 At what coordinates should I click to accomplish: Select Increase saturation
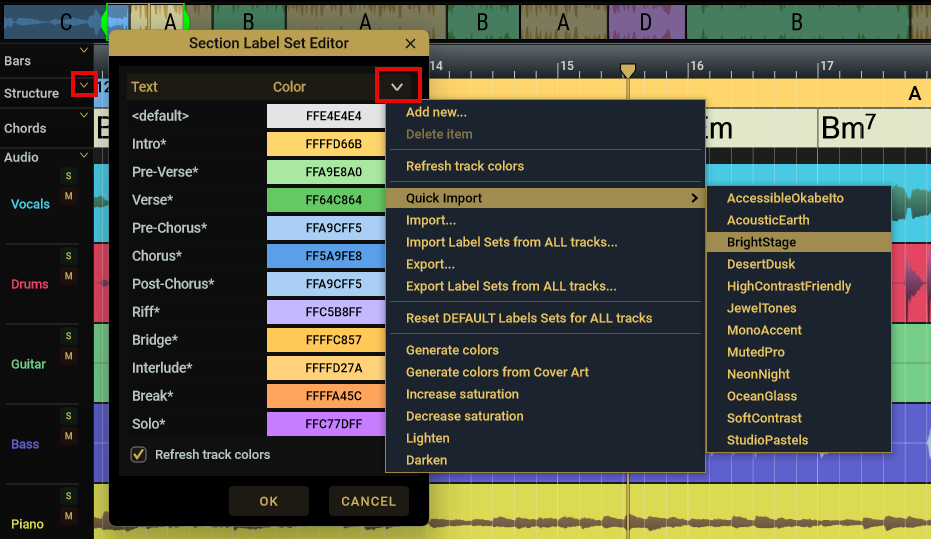(x=463, y=394)
